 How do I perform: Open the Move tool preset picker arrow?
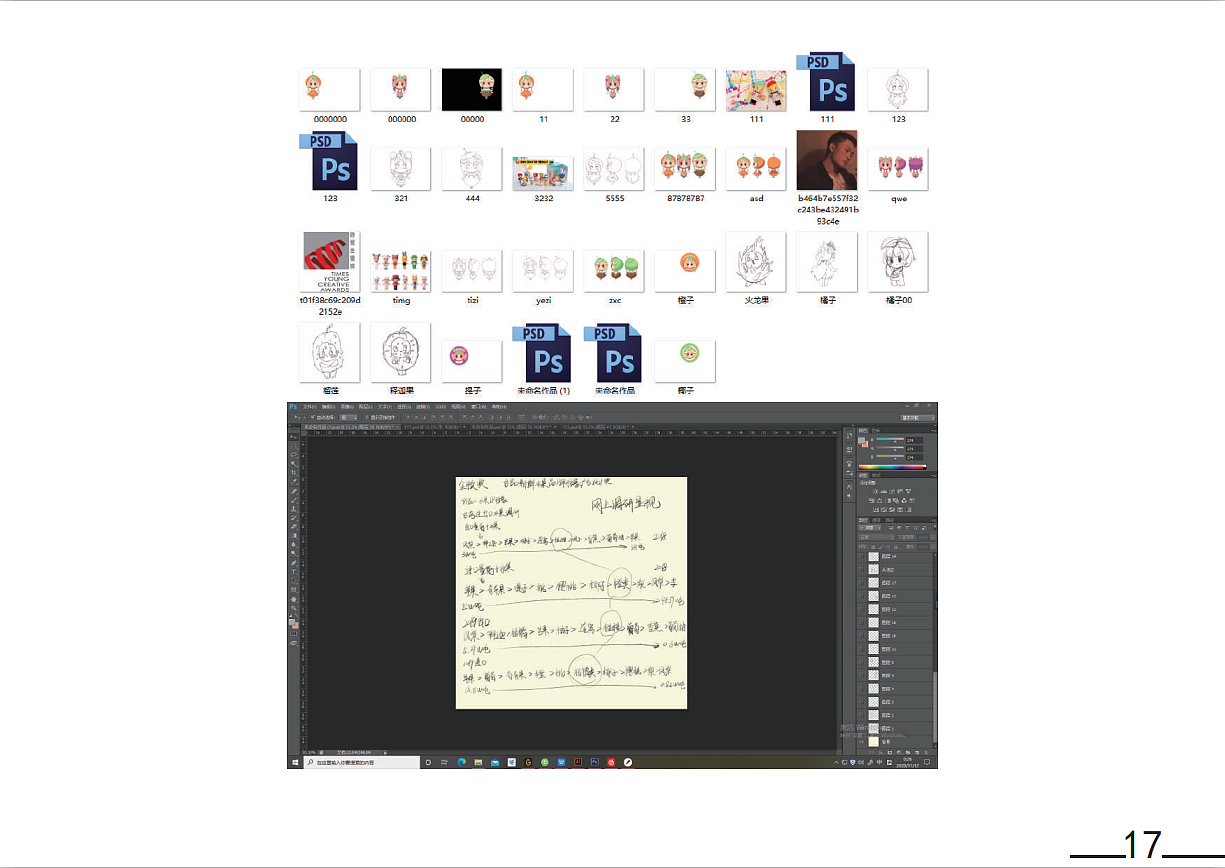pyautogui.click(x=304, y=417)
